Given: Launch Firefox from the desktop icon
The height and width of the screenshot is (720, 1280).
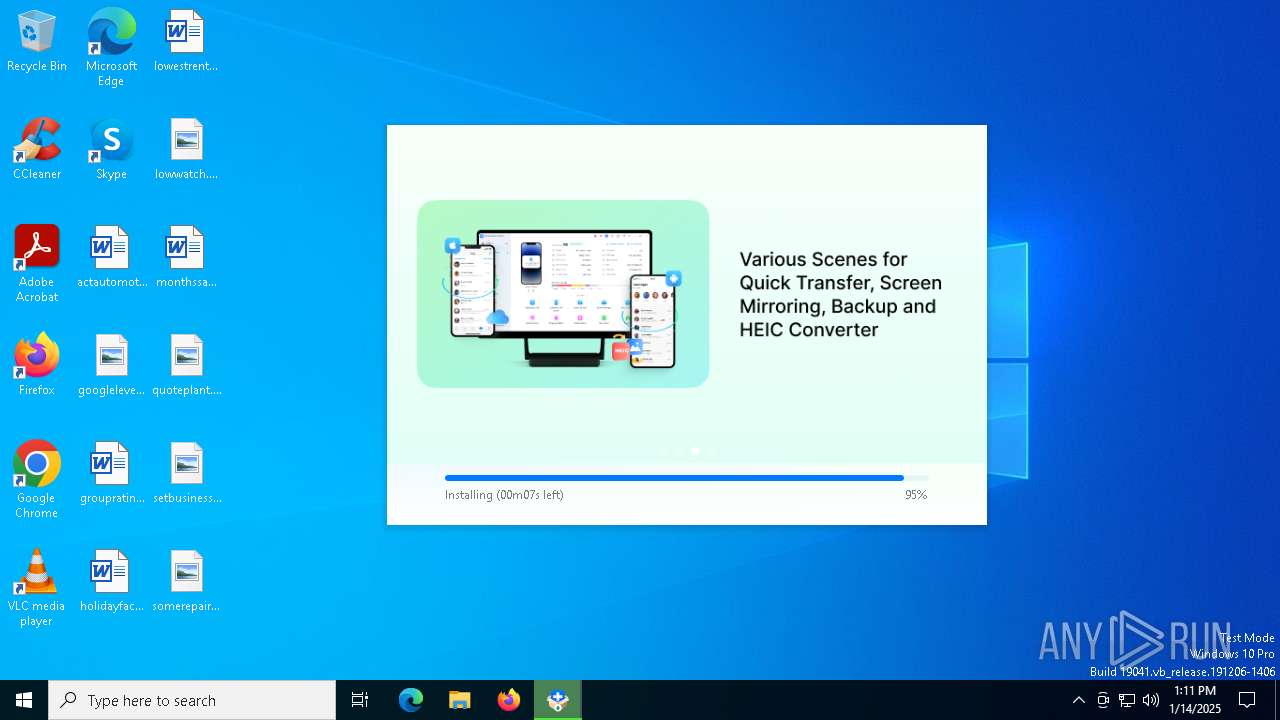Looking at the screenshot, I should [37, 366].
